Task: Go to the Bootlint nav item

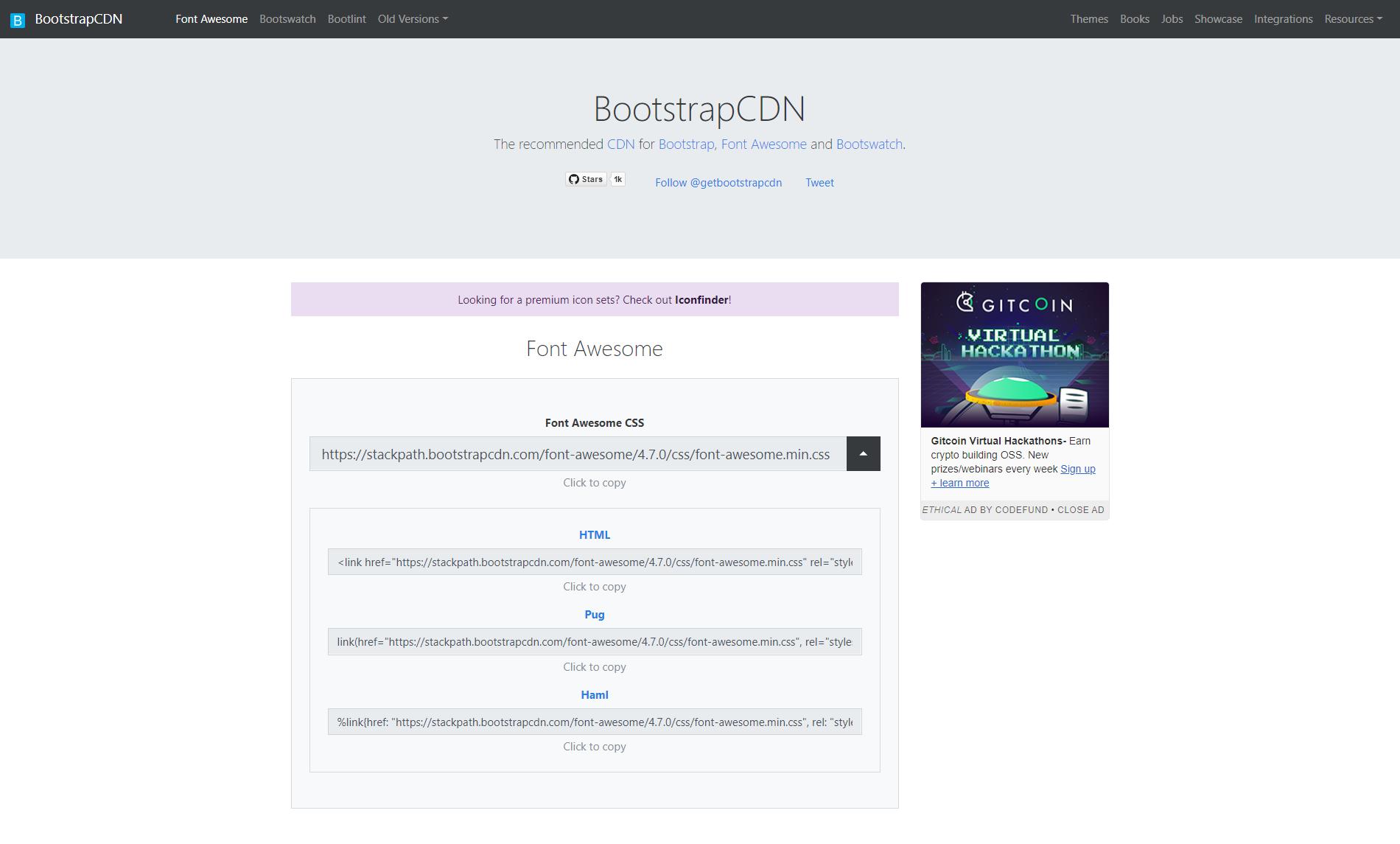Action: (346, 19)
